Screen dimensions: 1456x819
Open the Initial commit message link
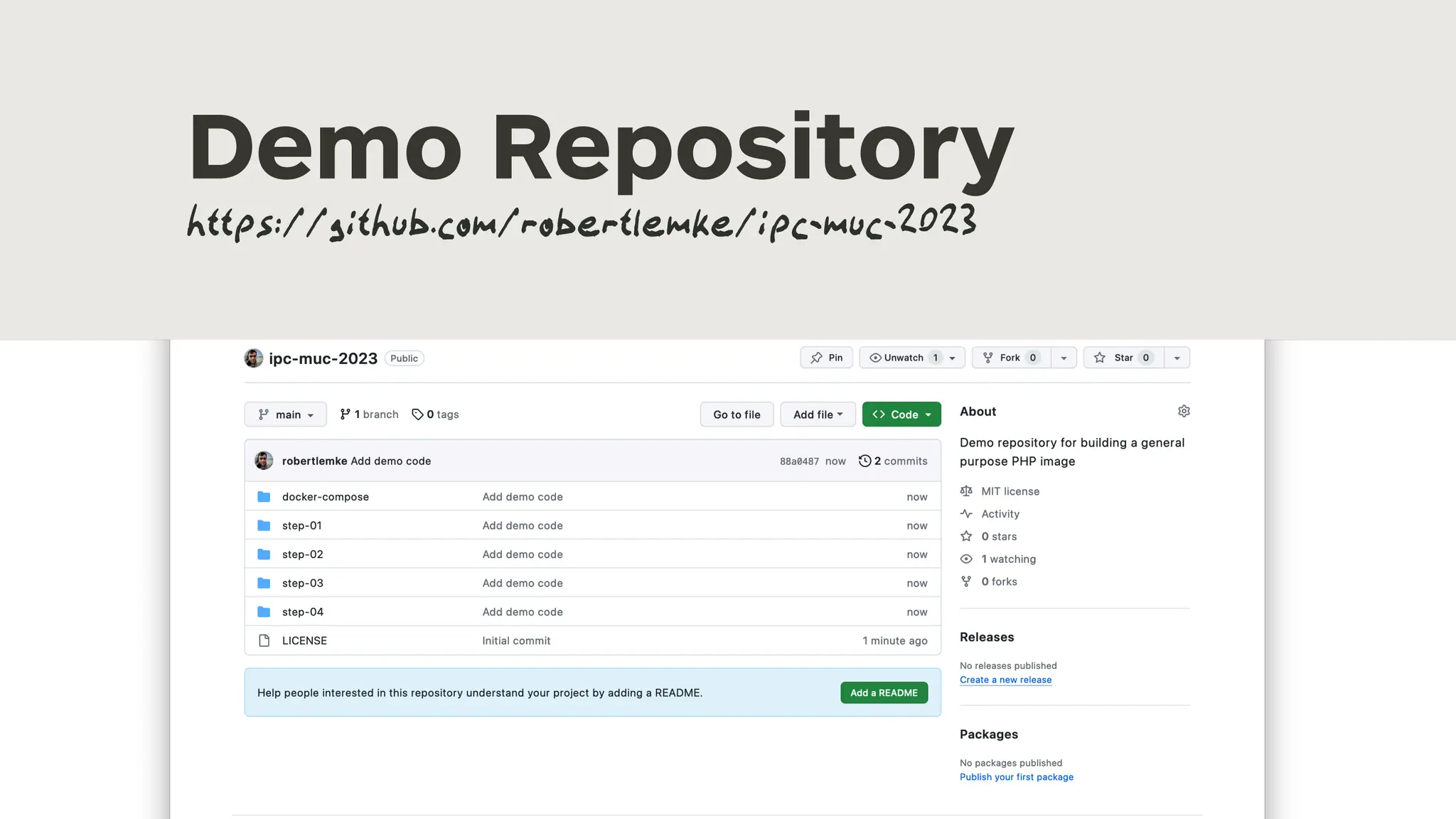tap(516, 641)
